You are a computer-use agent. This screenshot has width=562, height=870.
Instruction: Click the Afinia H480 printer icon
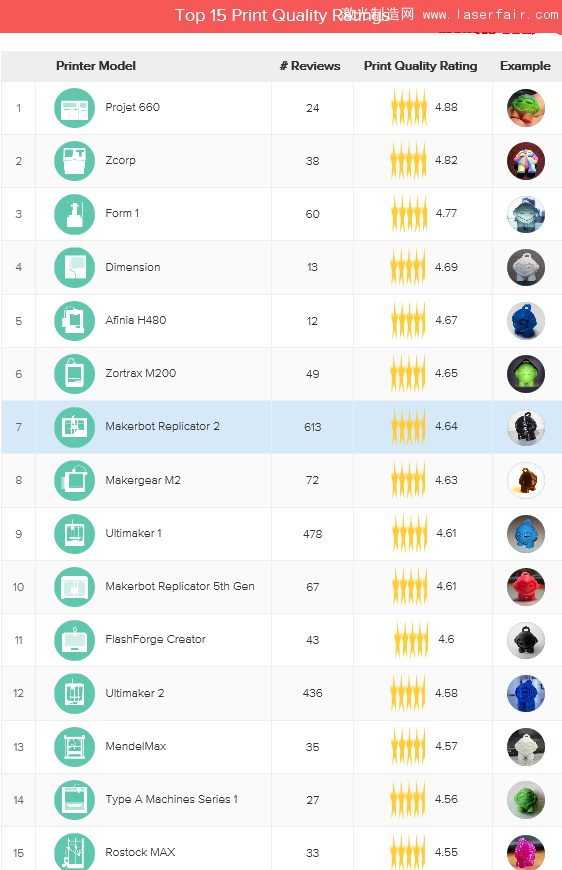(74, 321)
